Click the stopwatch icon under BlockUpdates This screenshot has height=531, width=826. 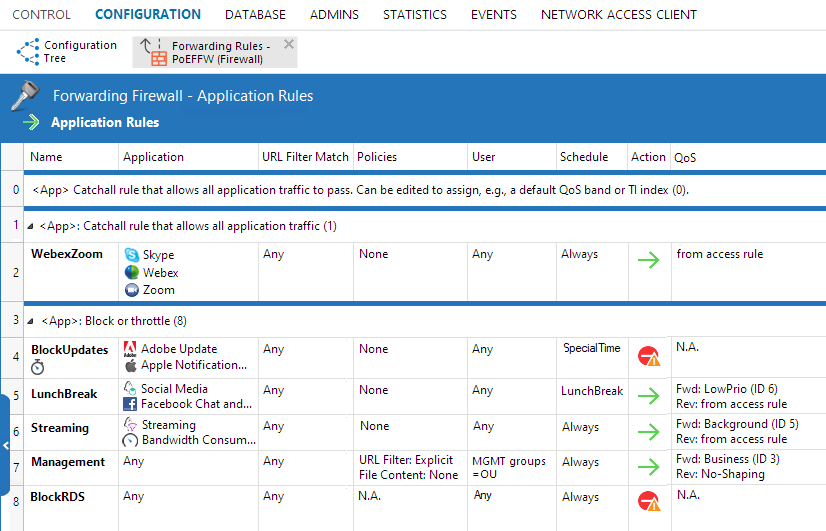pyautogui.click(x=38, y=367)
